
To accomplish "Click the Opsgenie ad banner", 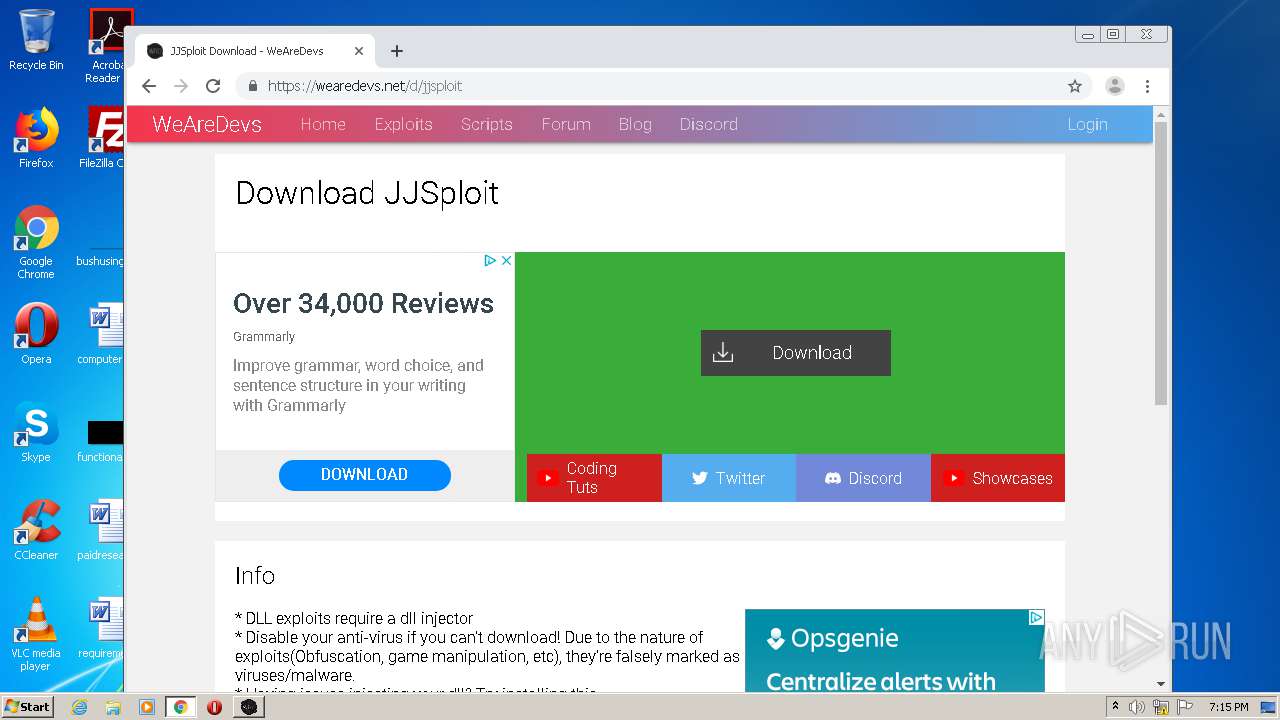I will 895,650.
